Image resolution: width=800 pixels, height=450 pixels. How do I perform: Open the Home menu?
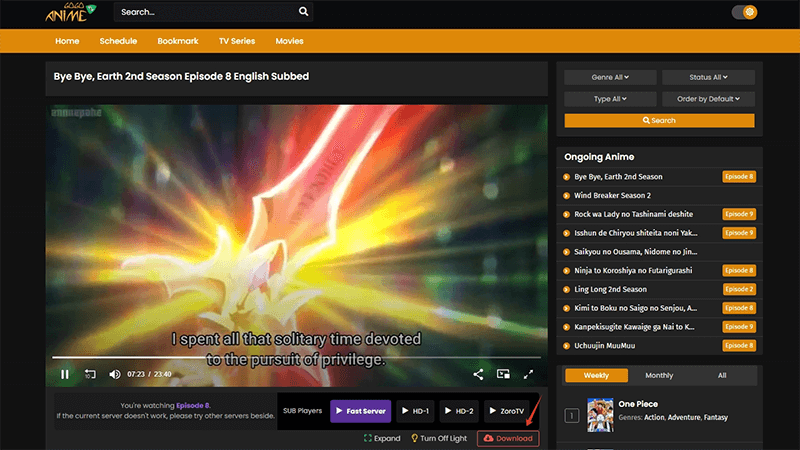coord(67,41)
